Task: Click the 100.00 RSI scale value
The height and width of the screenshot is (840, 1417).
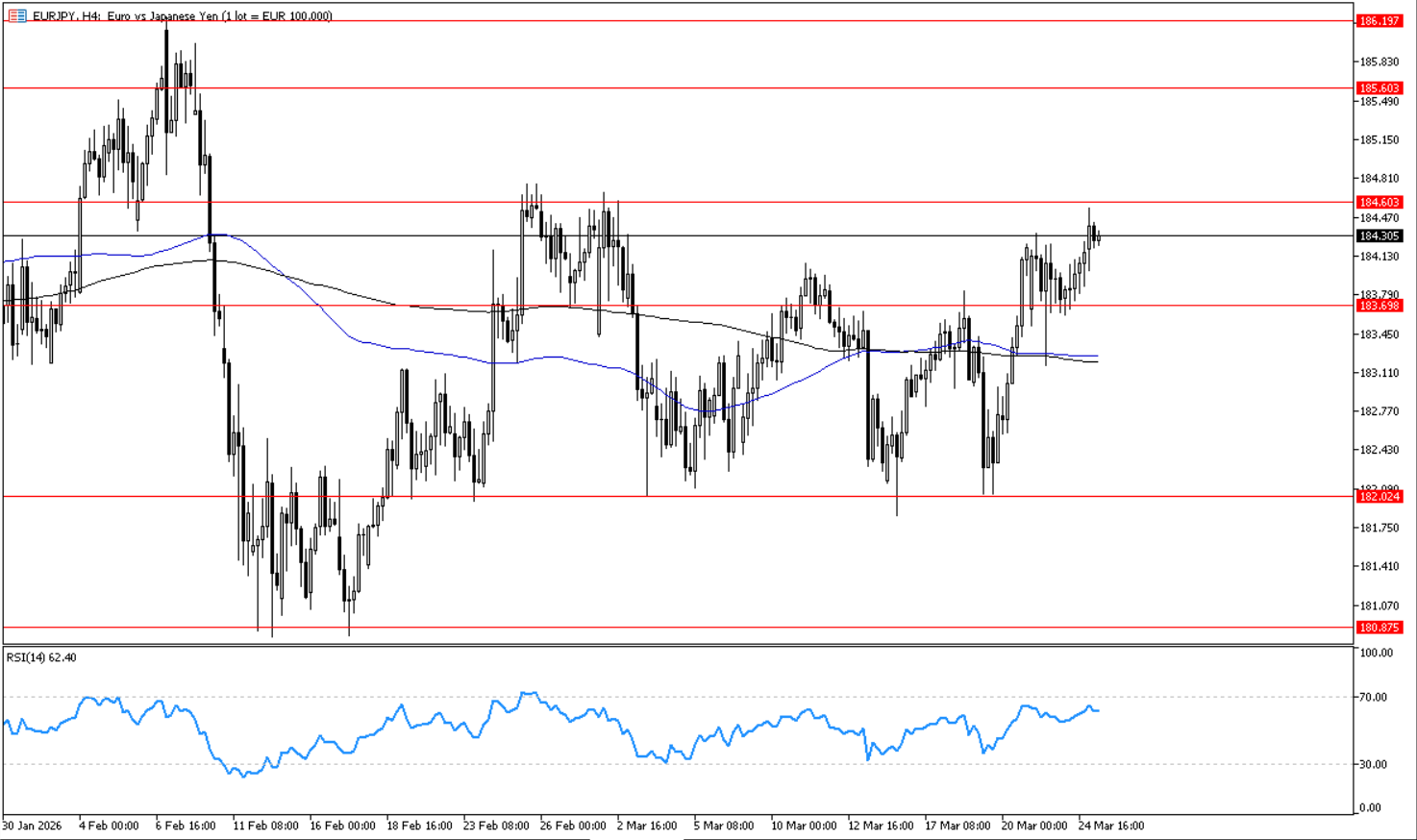Action: 1375,654
